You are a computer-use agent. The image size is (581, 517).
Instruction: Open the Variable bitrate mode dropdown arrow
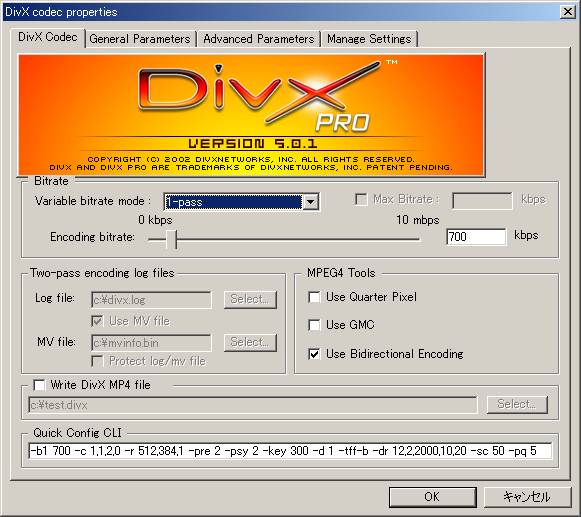tap(311, 202)
